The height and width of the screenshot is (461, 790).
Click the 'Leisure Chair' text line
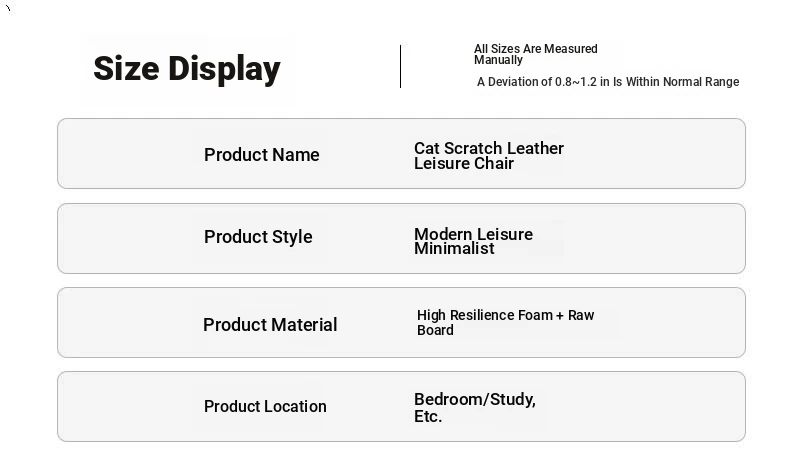(x=464, y=163)
